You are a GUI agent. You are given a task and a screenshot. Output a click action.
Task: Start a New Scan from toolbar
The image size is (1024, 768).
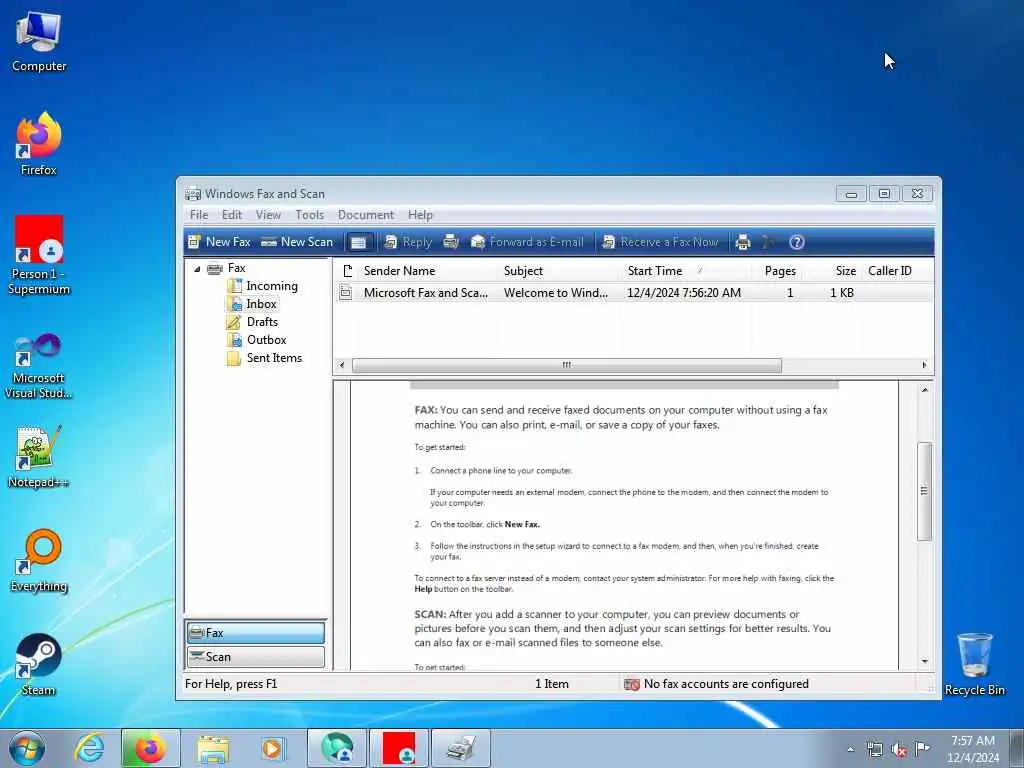pyautogui.click(x=297, y=242)
